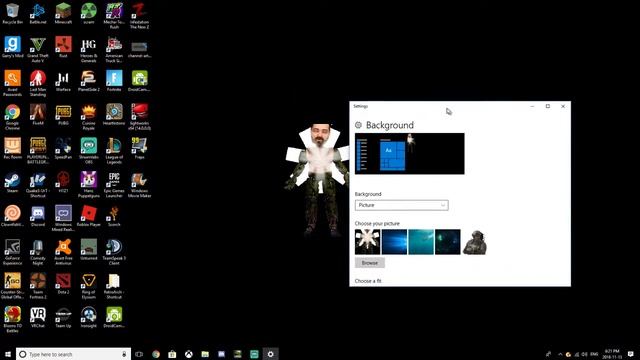
Task: Click the wallpaper preview in Background settings
Action: (x=409, y=153)
